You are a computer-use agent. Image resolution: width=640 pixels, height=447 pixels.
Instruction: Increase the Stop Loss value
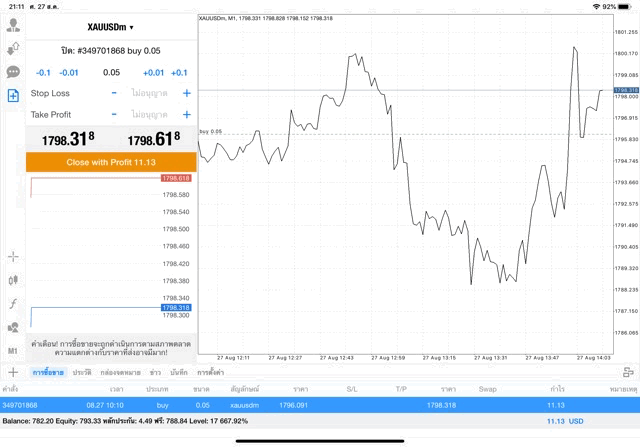click(186, 93)
